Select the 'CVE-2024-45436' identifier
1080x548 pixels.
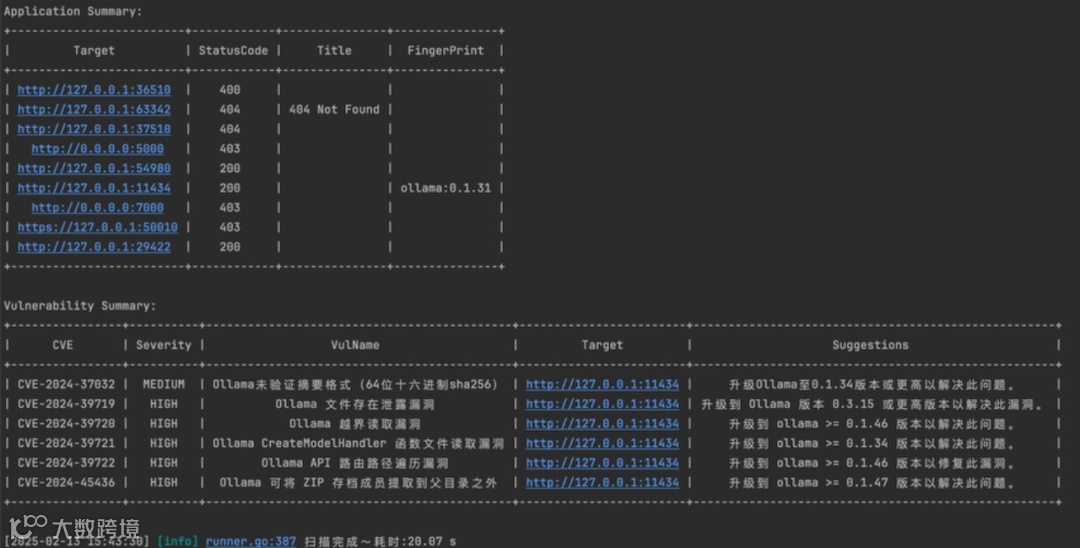coord(66,483)
